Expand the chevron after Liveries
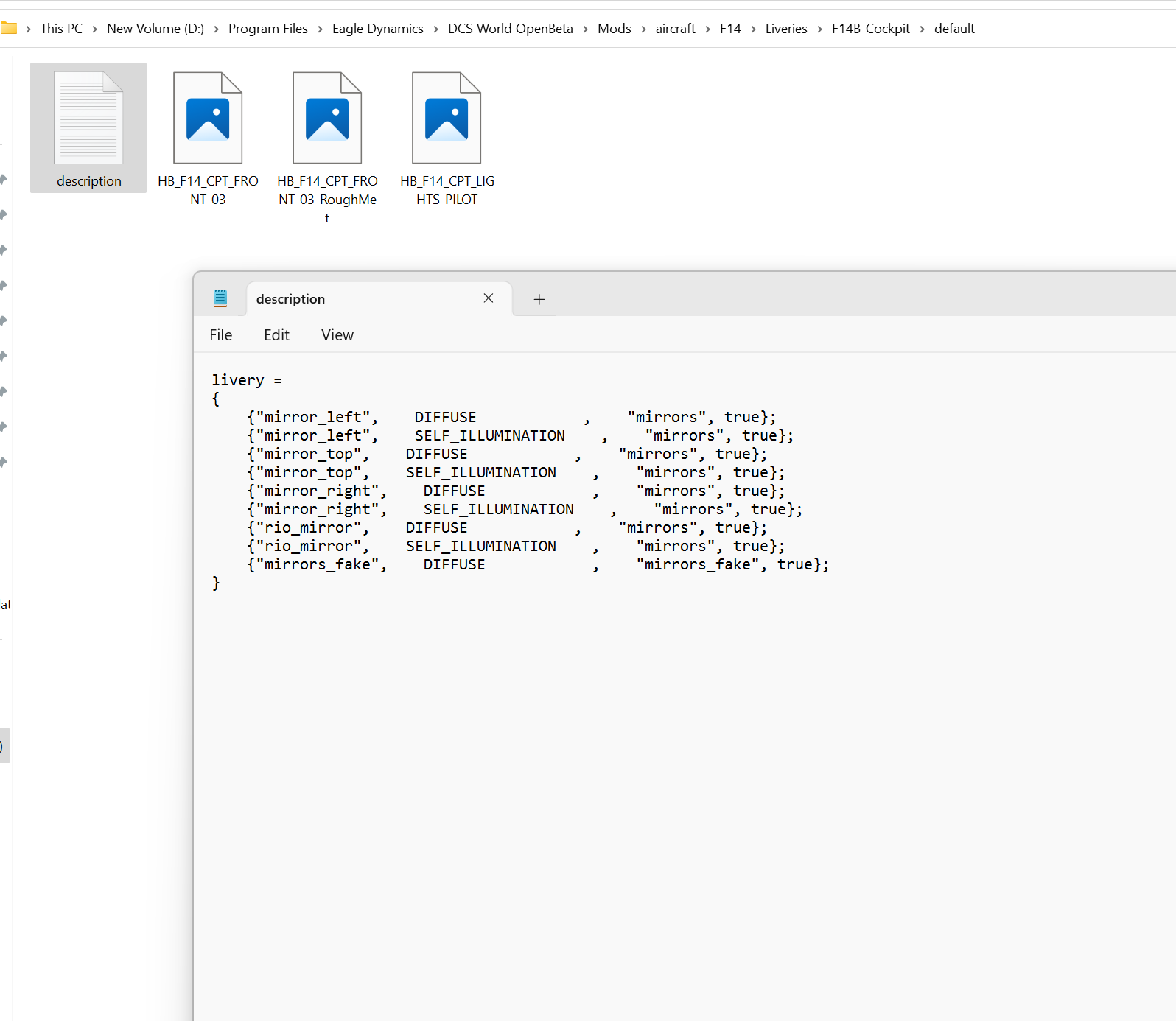 click(x=820, y=29)
